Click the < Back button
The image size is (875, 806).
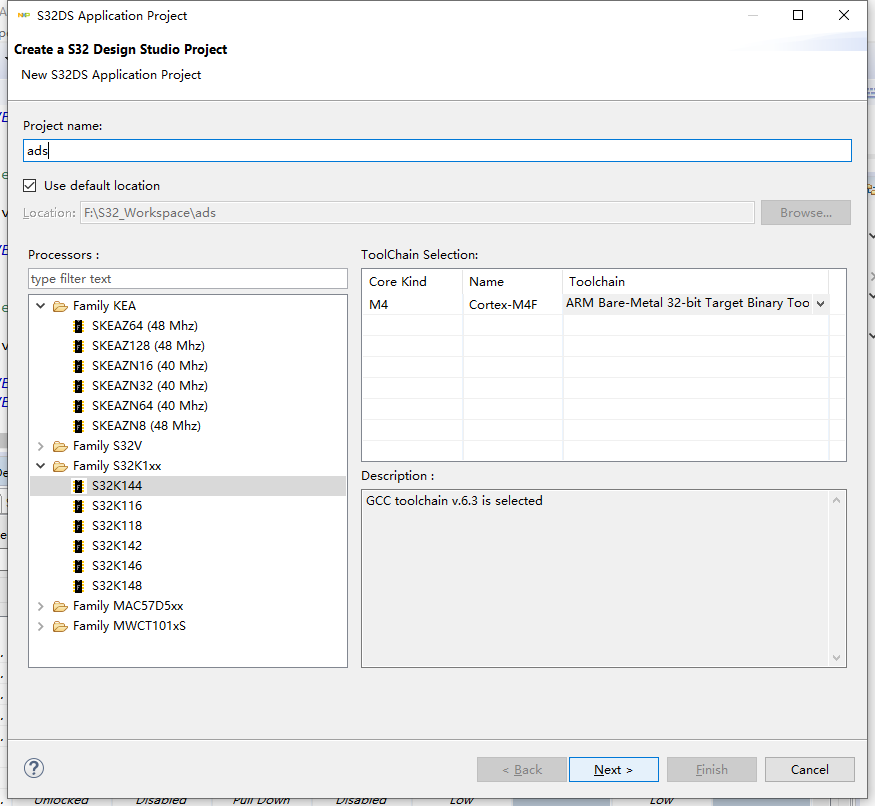coord(522,770)
